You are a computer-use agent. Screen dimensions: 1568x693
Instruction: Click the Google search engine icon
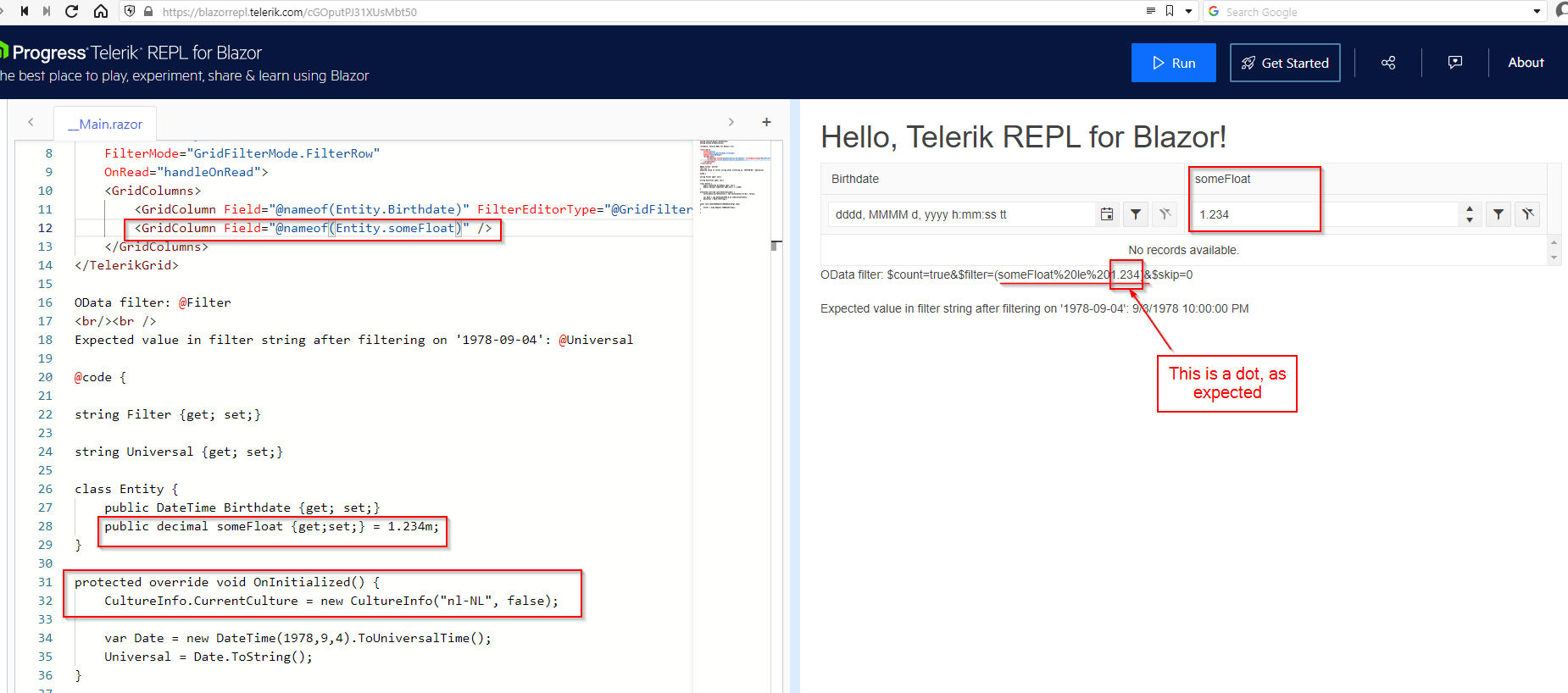point(1214,11)
